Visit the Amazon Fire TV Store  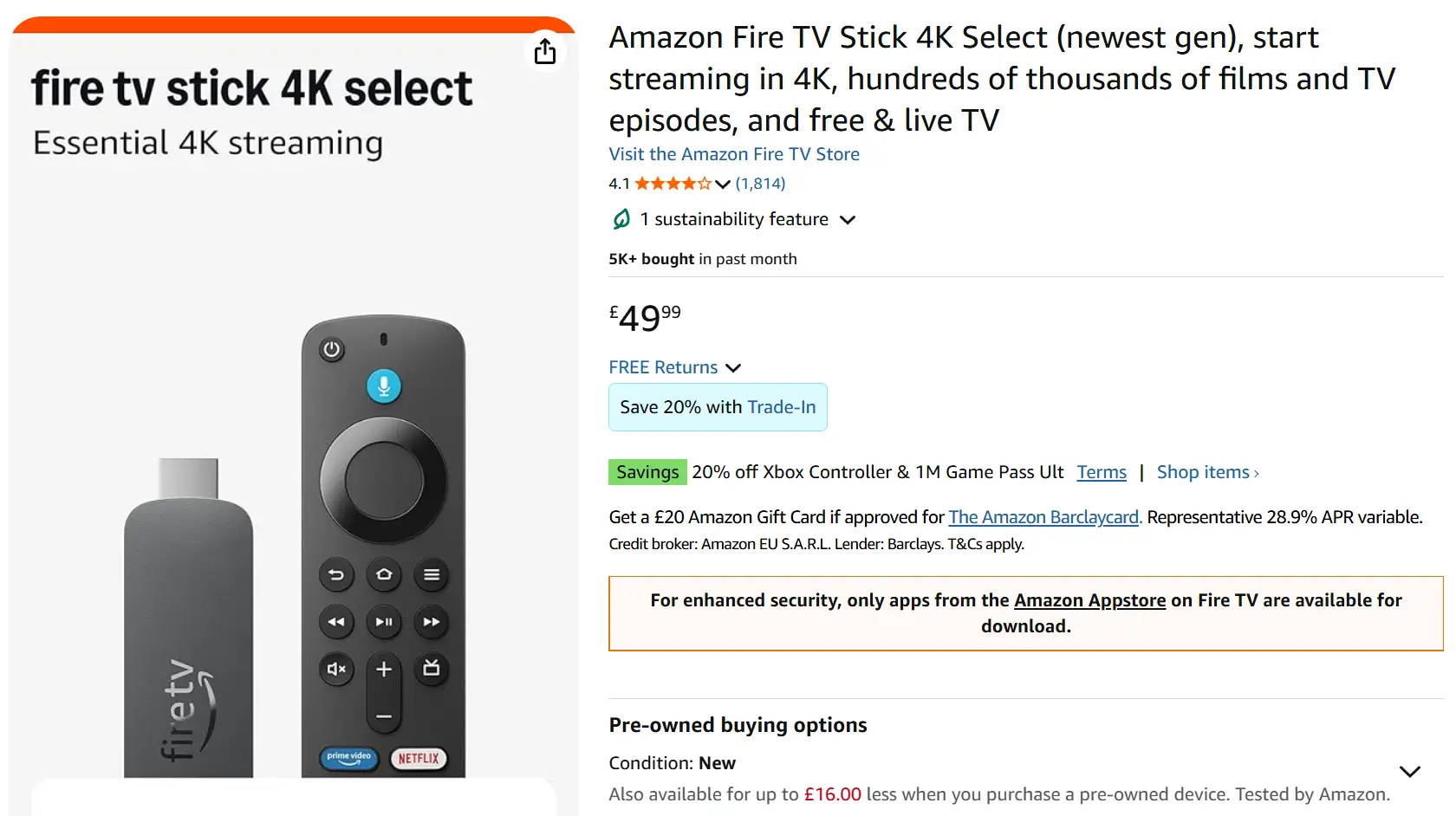tap(734, 154)
